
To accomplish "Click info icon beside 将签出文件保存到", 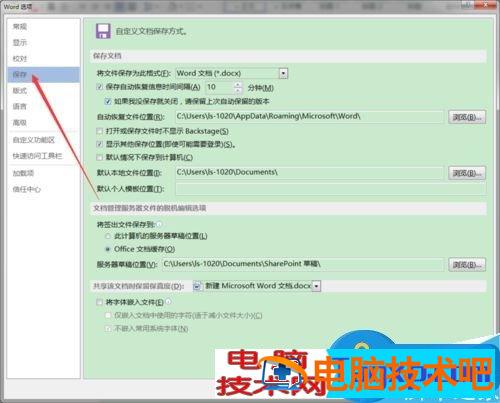I will click(x=159, y=224).
